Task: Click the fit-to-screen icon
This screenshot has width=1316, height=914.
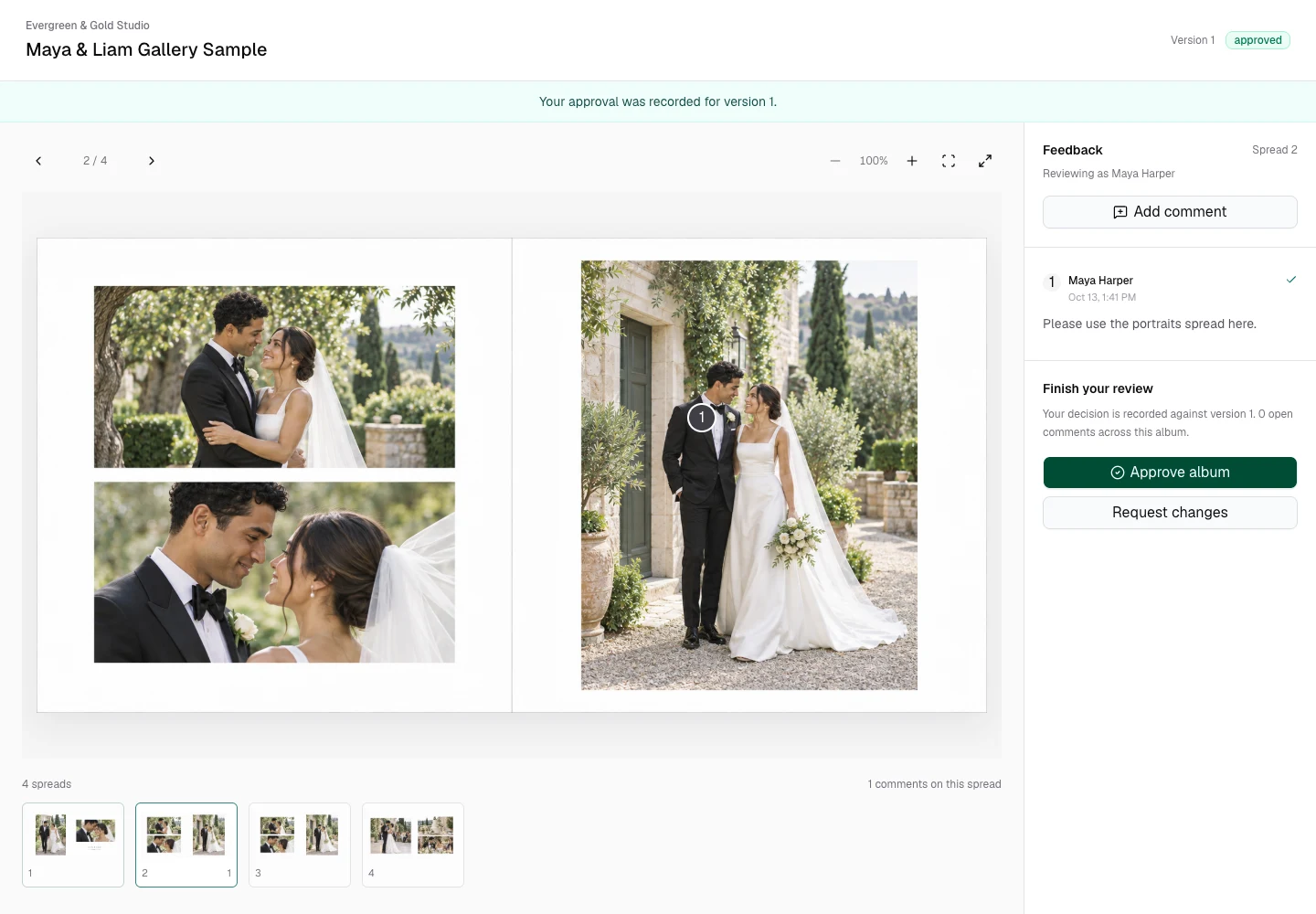Action: (949, 161)
